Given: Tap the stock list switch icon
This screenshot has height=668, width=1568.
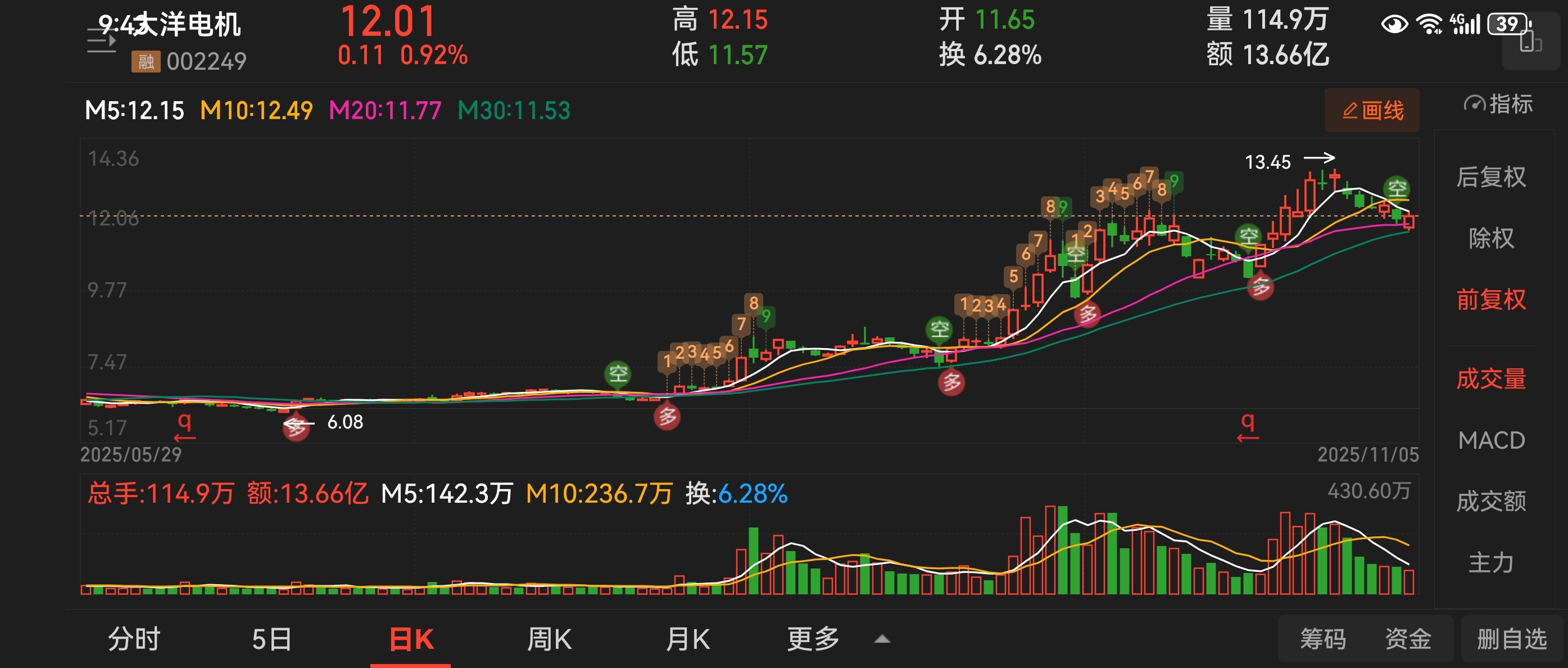Looking at the screenshot, I should [x=101, y=42].
